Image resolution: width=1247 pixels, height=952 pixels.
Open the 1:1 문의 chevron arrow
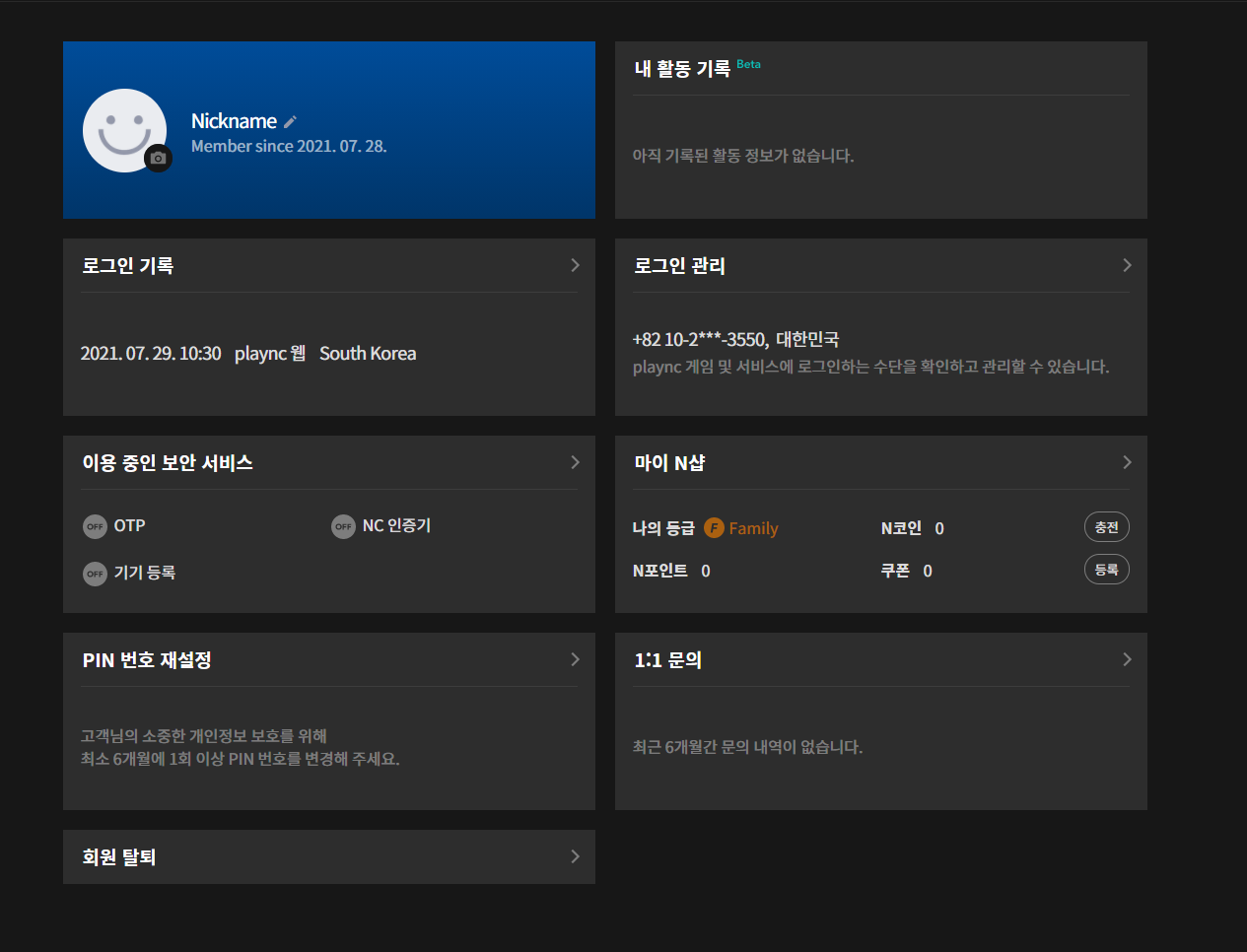coord(1127,659)
